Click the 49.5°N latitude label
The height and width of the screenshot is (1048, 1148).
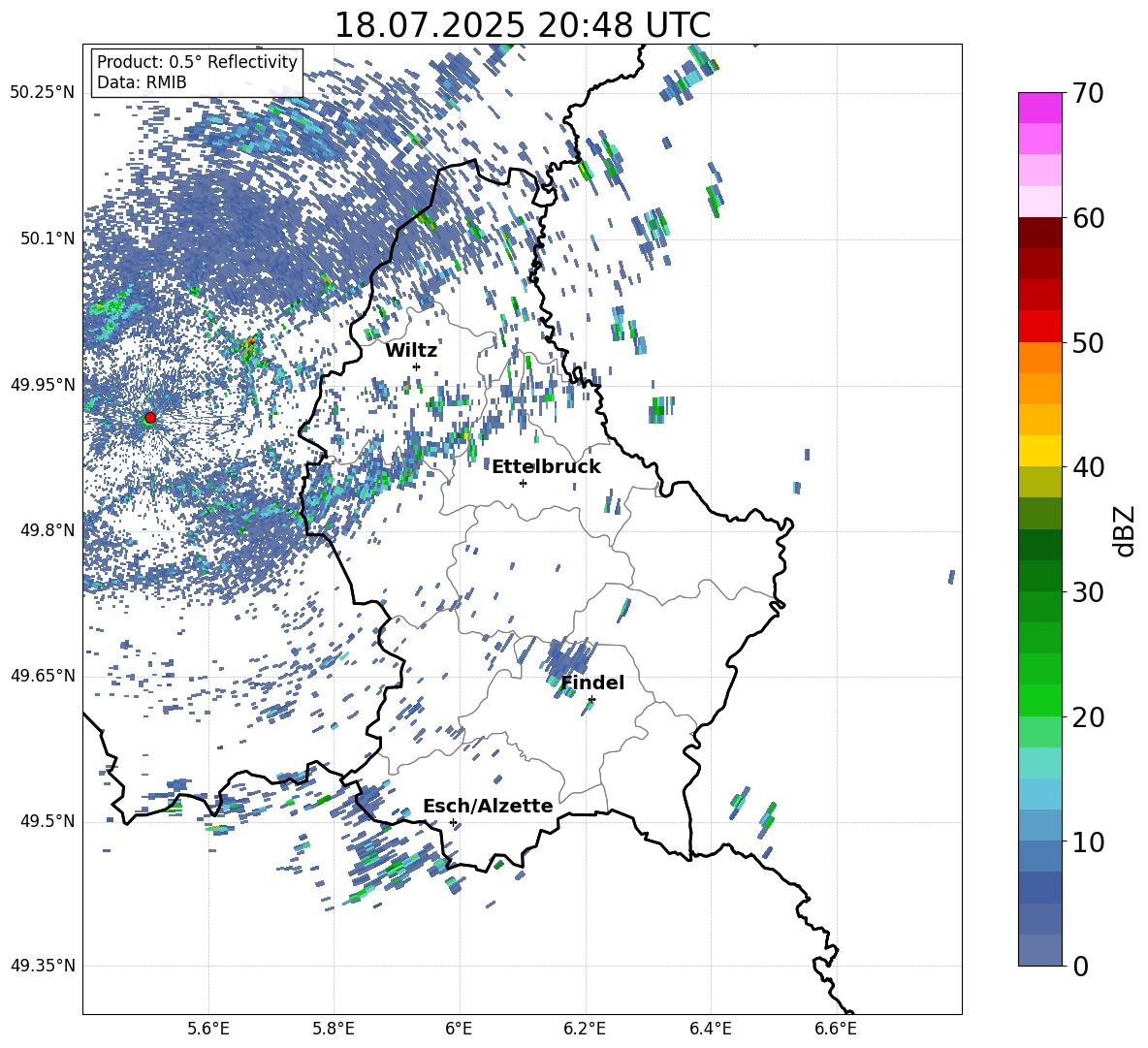pos(48,821)
